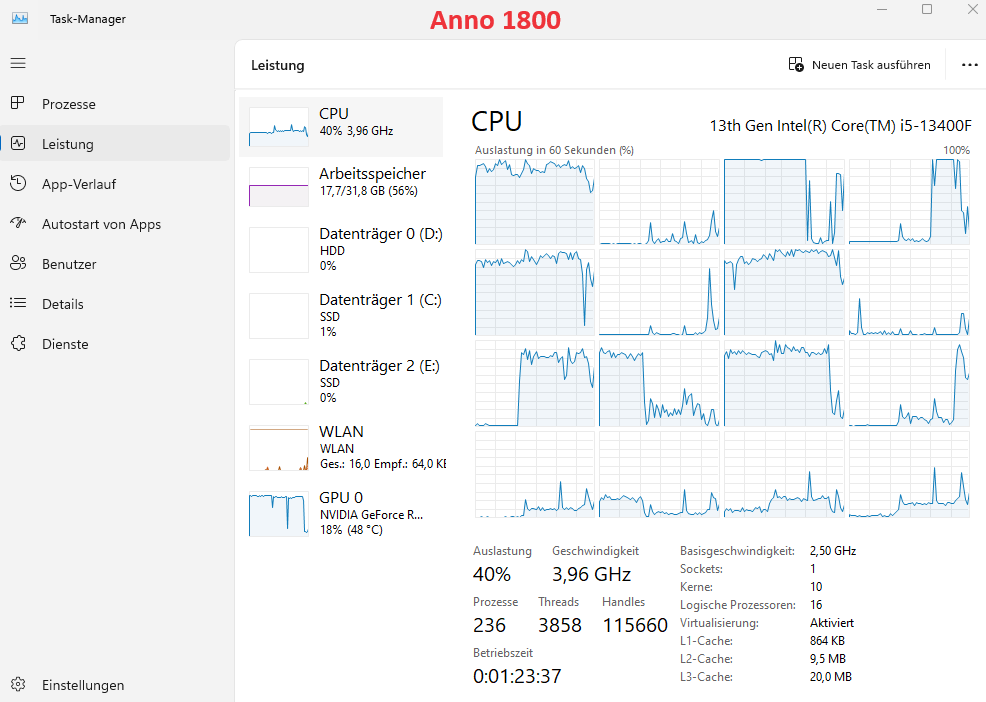986x702 pixels.
Task: Click the L2-Cache value 9,5 MB
Action: point(828,659)
